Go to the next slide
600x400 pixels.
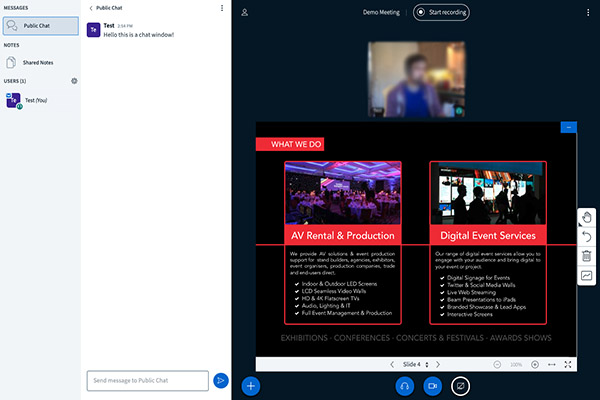tap(437, 364)
